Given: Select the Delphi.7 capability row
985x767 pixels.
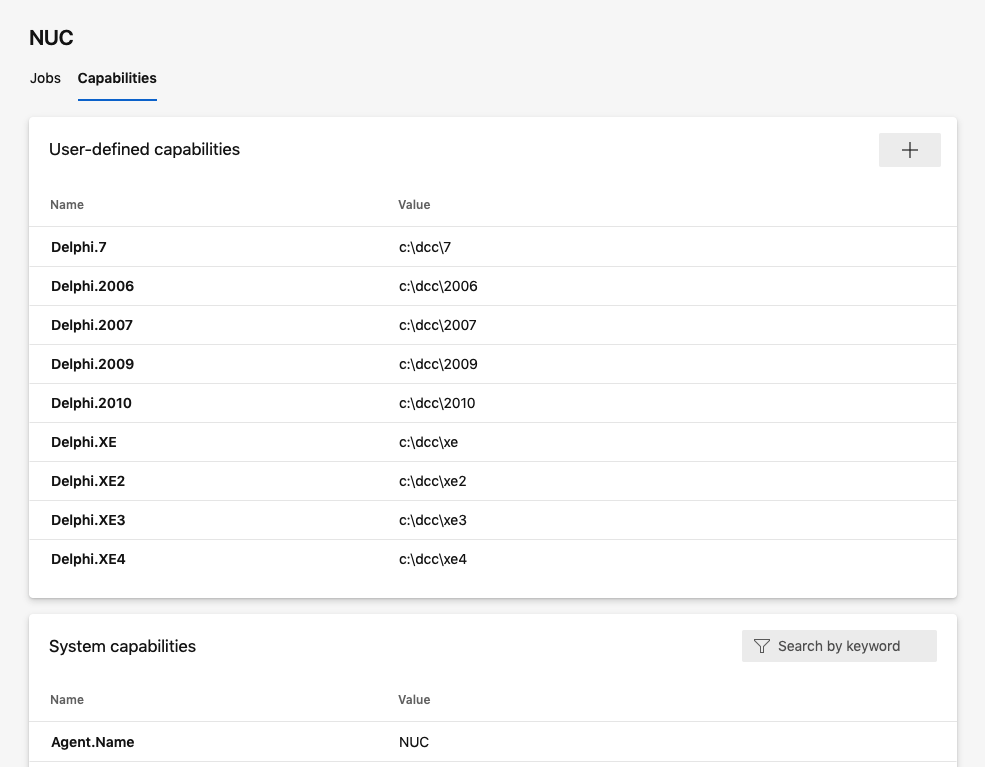Looking at the screenshot, I should (x=492, y=247).
